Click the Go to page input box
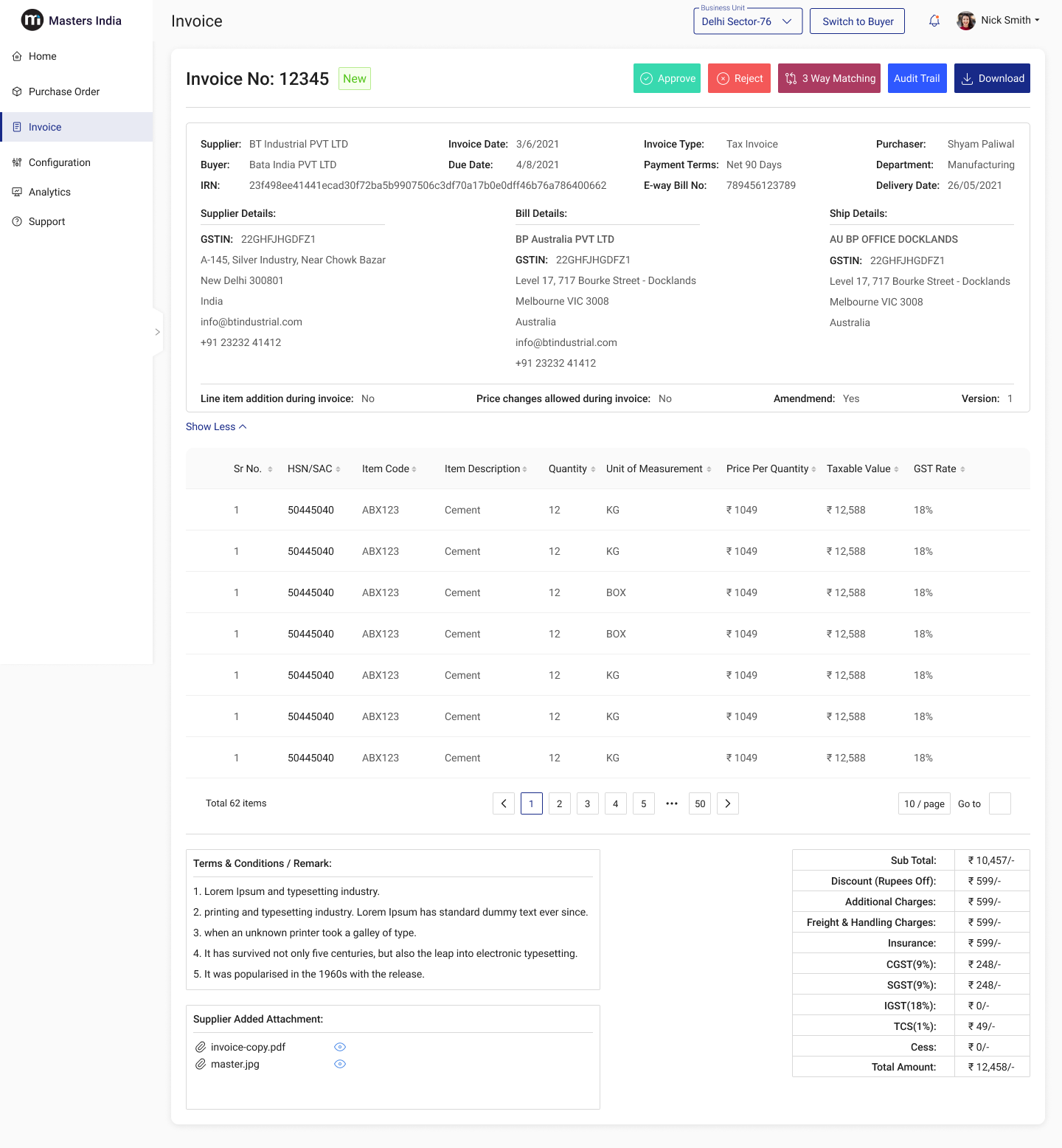This screenshot has width=1062, height=1148. point(1000,803)
